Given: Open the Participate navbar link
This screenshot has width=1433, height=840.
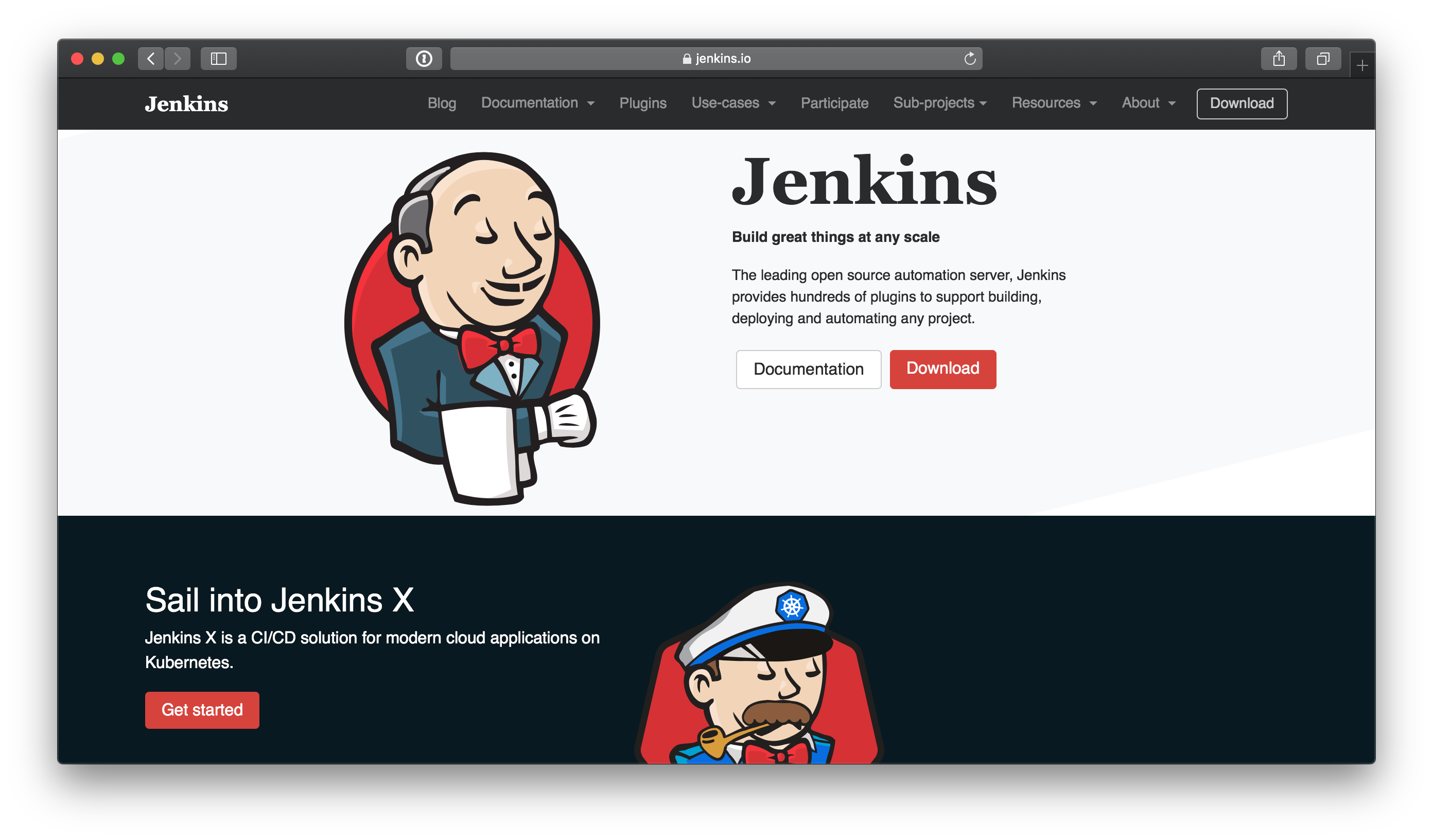Looking at the screenshot, I should click(834, 103).
